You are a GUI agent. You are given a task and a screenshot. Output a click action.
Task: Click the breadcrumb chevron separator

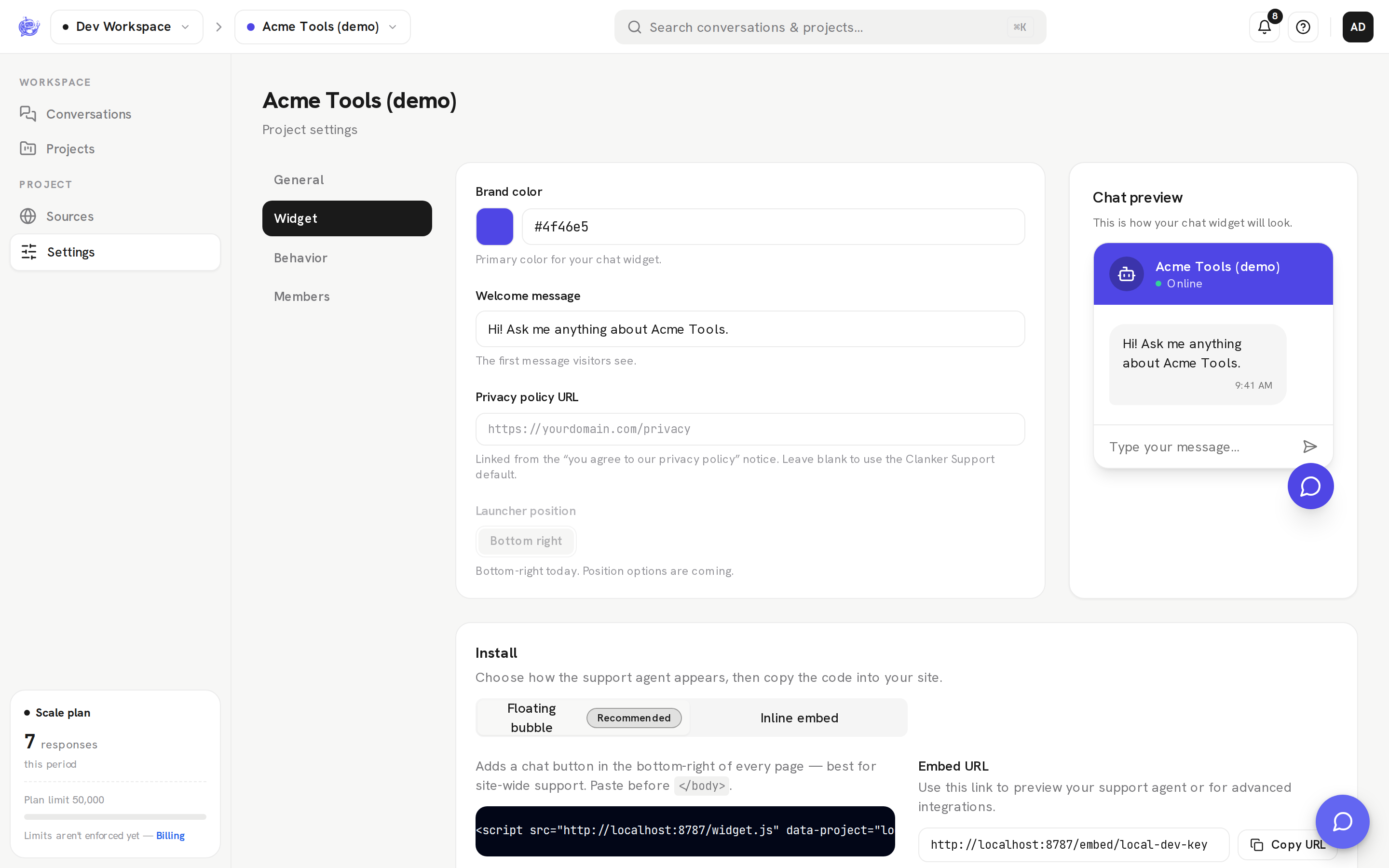tap(218, 27)
